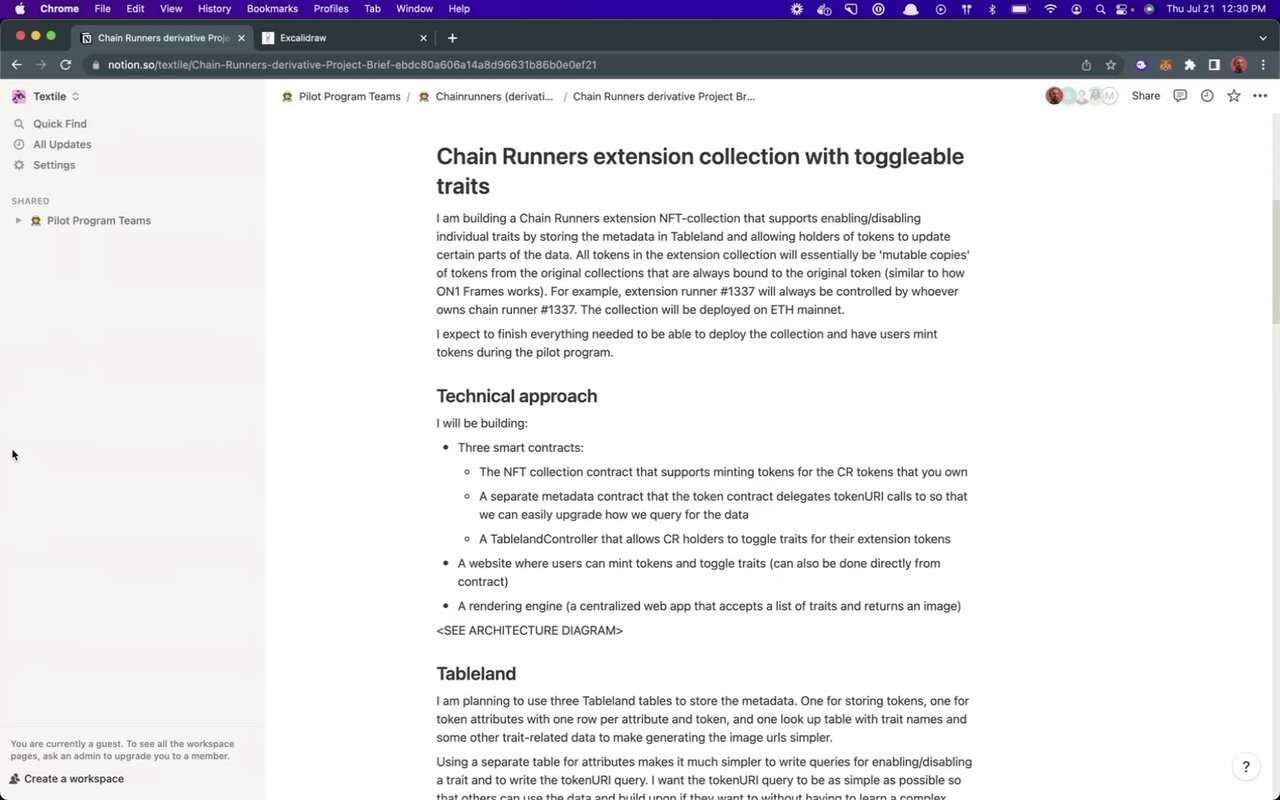Open the View menu
This screenshot has width=1280, height=800.
pos(171,9)
